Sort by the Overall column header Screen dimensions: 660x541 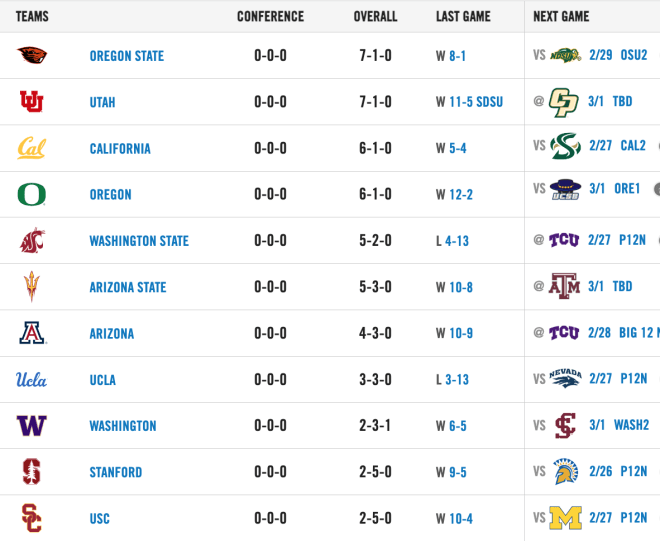click(375, 16)
